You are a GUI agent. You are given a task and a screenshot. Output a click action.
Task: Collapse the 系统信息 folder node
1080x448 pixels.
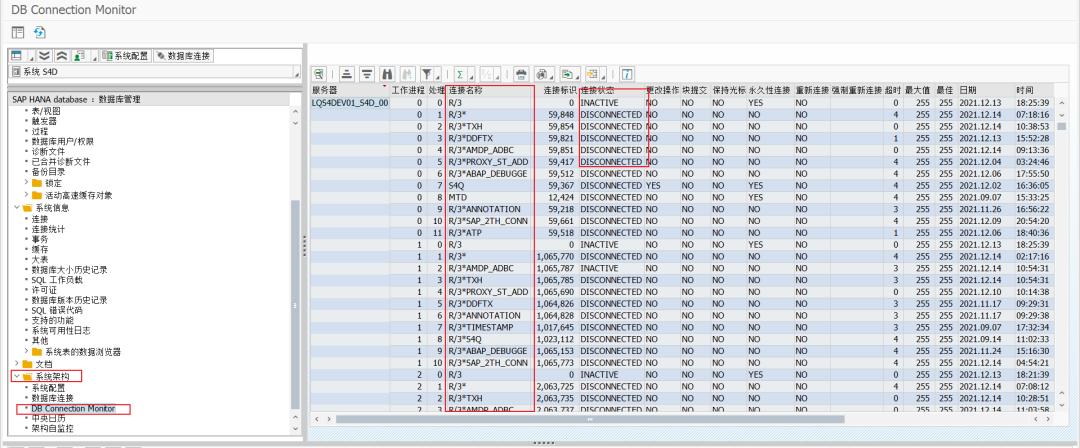click(17, 207)
